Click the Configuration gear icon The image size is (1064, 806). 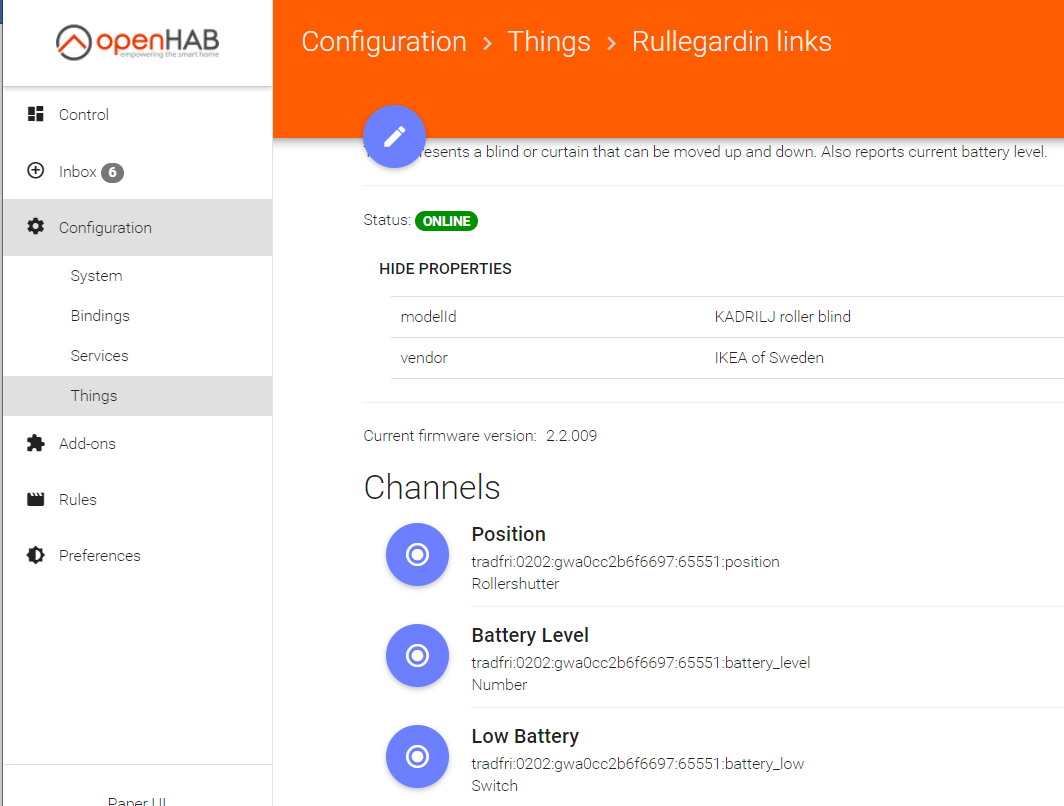click(36, 227)
